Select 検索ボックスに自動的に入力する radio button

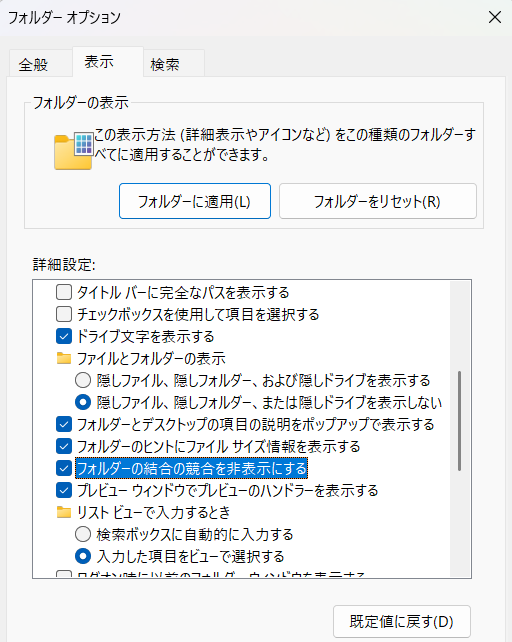[x=83, y=534]
